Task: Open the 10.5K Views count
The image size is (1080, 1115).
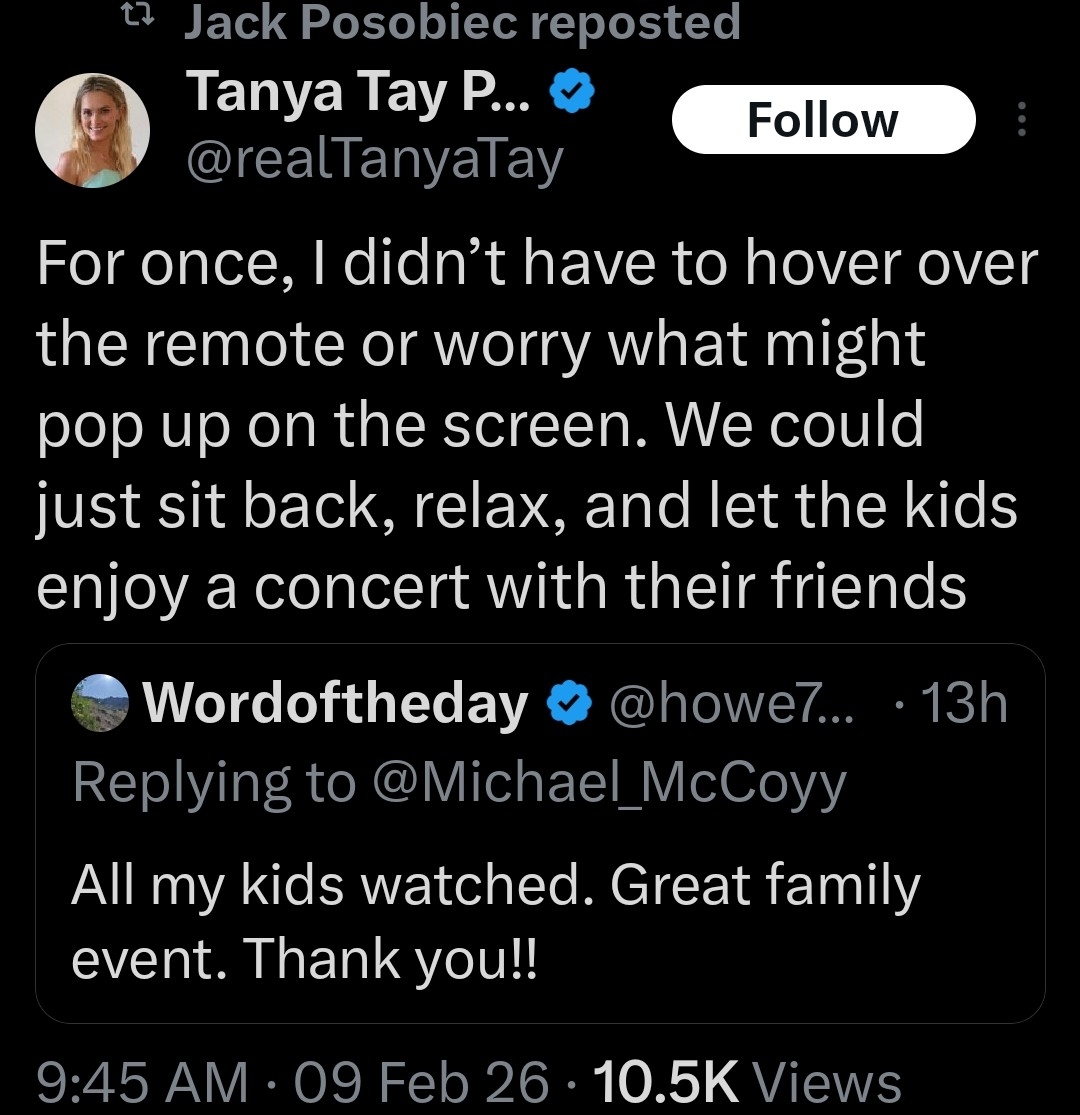Action: (x=747, y=1083)
